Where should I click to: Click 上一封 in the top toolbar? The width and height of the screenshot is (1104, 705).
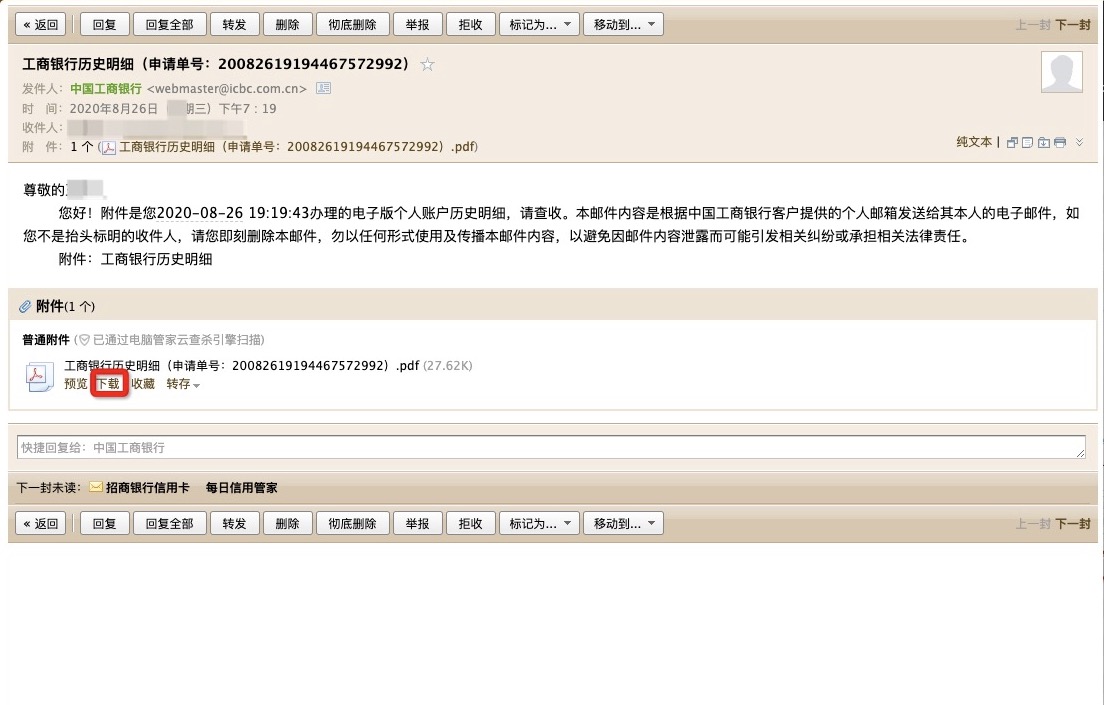pos(1033,25)
